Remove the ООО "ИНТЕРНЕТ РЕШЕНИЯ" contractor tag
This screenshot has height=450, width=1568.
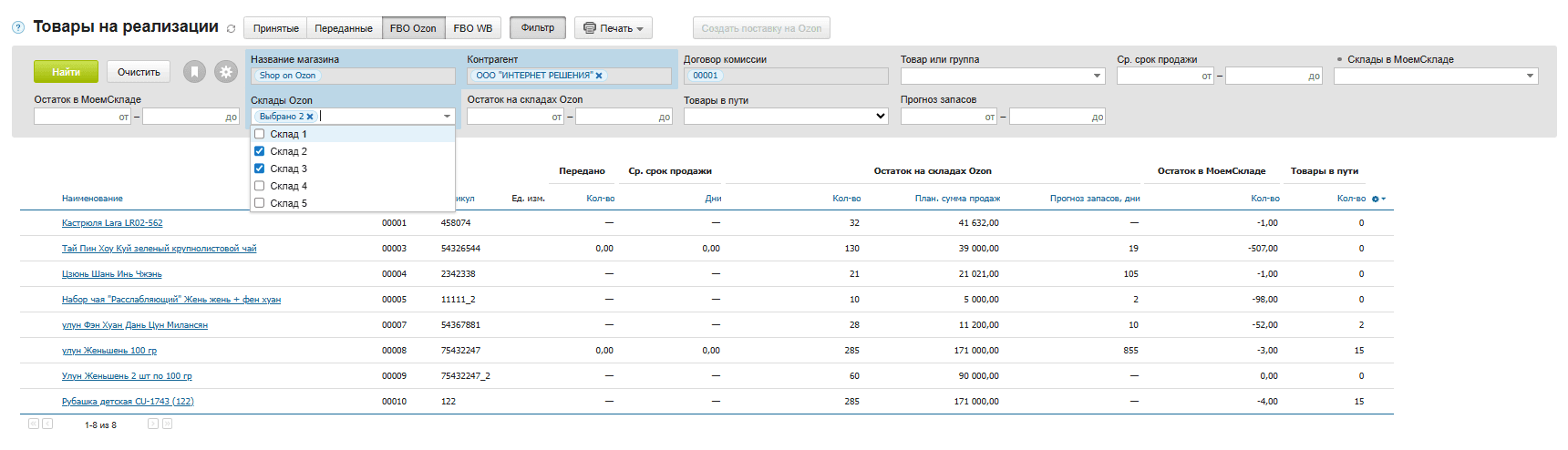click(599, 76)
